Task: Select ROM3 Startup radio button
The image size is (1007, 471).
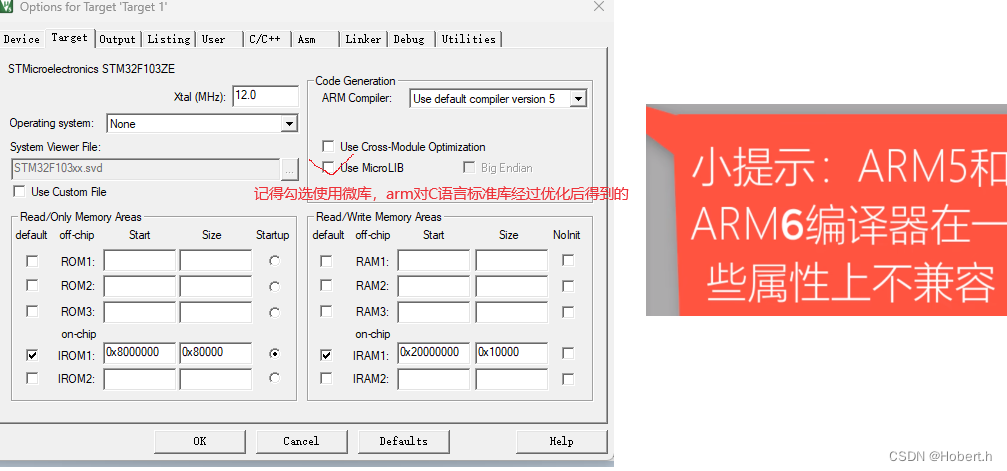Action: (275, 313)
